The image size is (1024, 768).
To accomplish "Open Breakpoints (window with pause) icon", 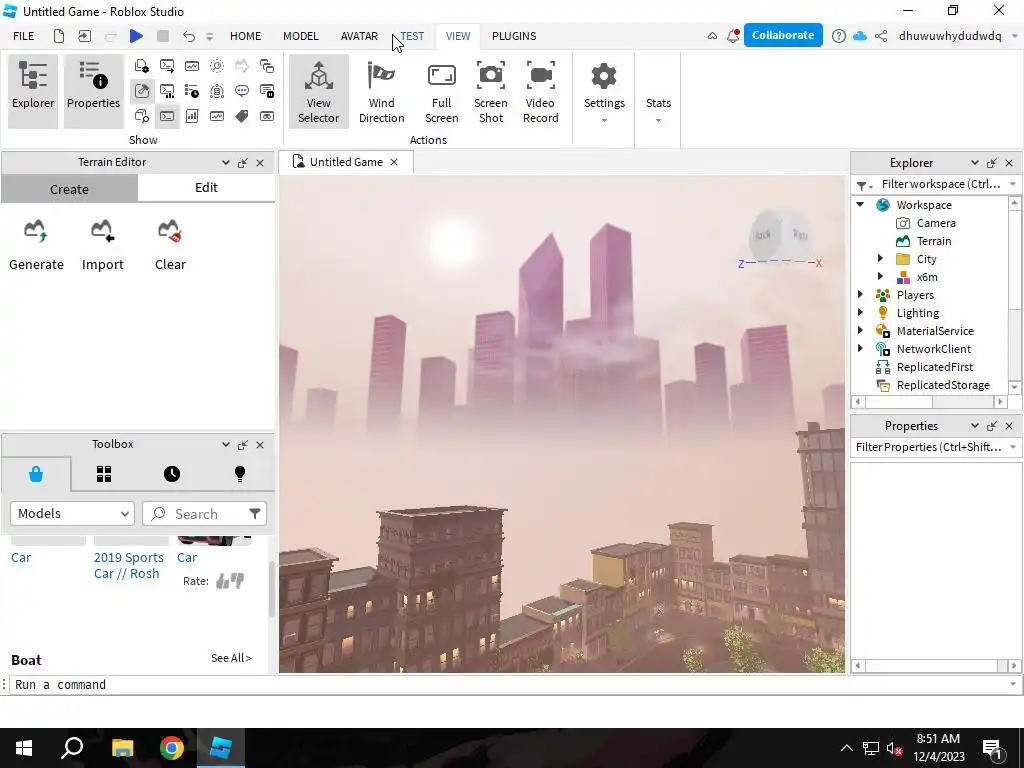I will pos(266,91).
